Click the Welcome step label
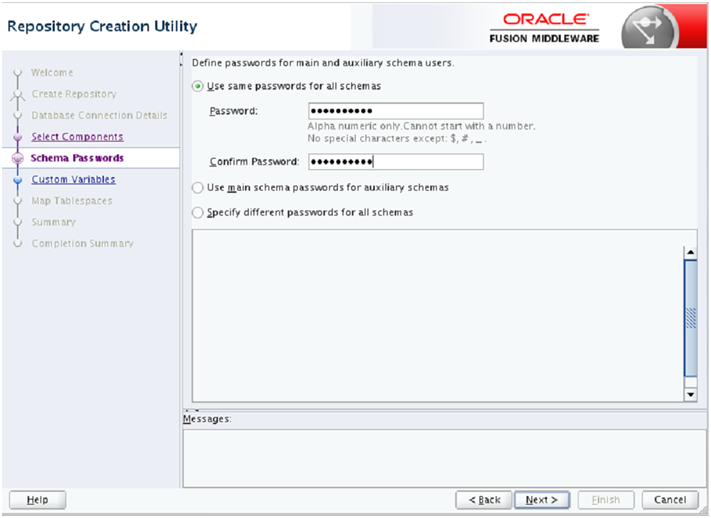 (52, 73)
